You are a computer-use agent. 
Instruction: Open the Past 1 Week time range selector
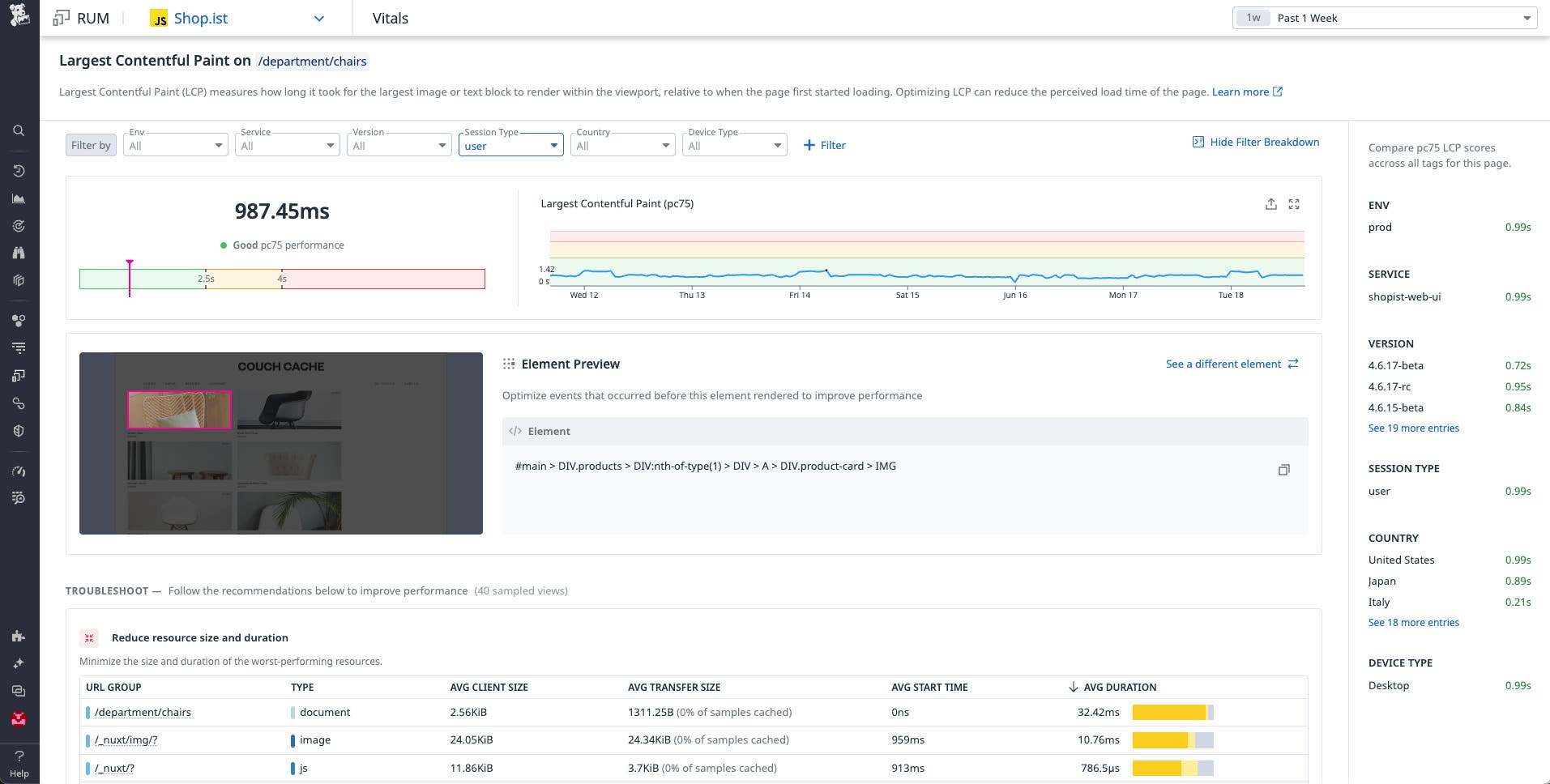click(1384, 17)
